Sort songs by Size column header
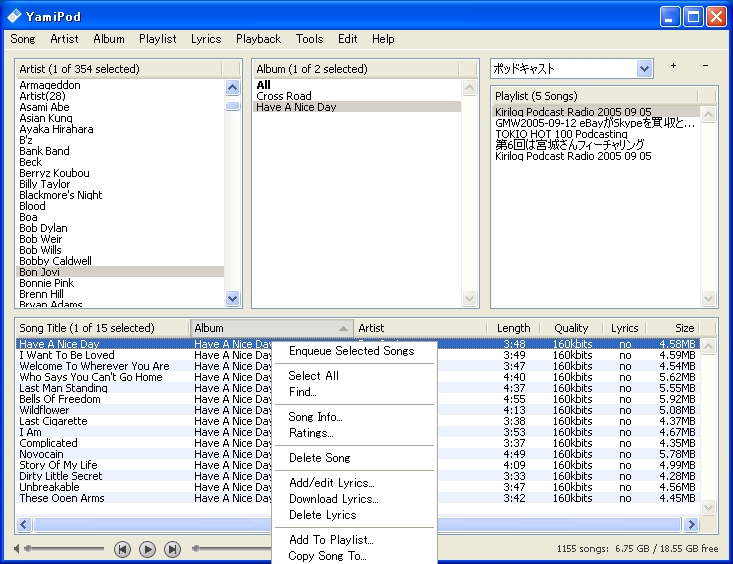The width and height of the screenshot is (733, 564). pyautogui.click(x=674, y=328)
